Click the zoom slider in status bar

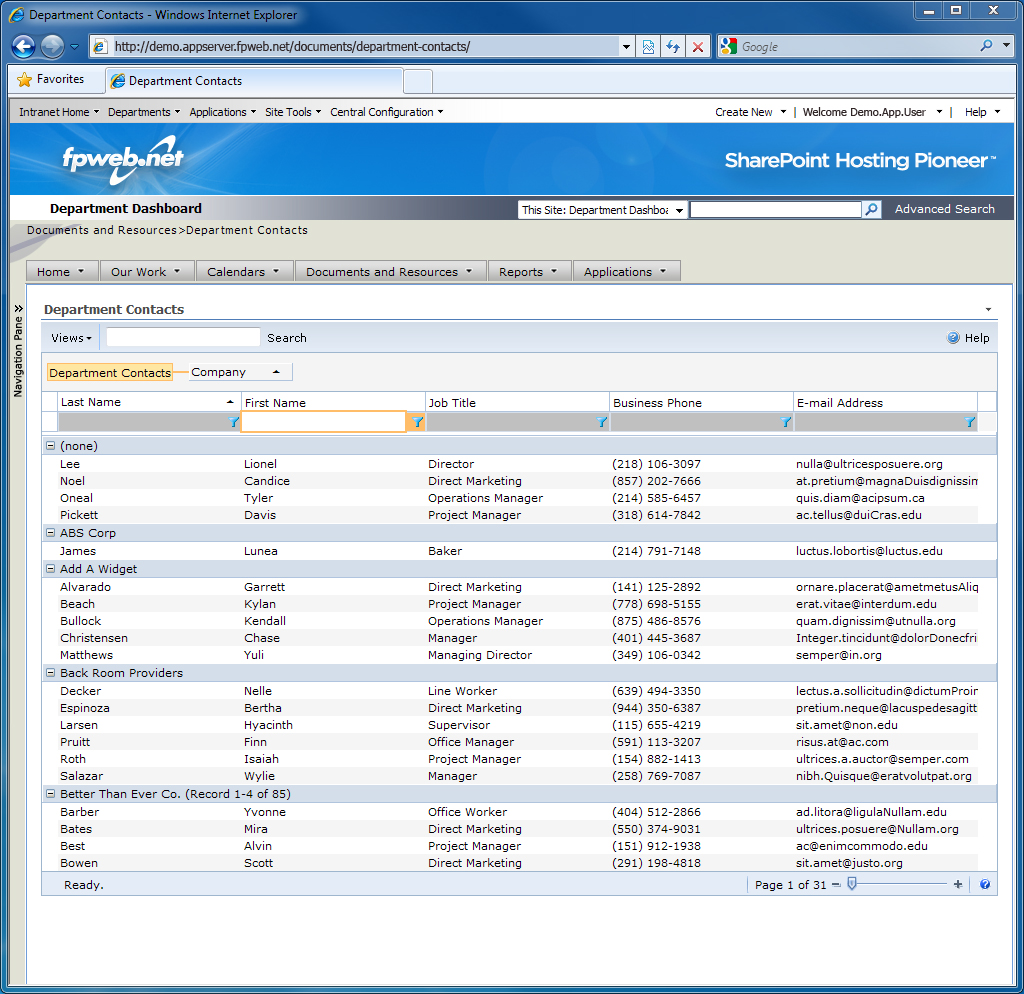click(x=852, y=884)
